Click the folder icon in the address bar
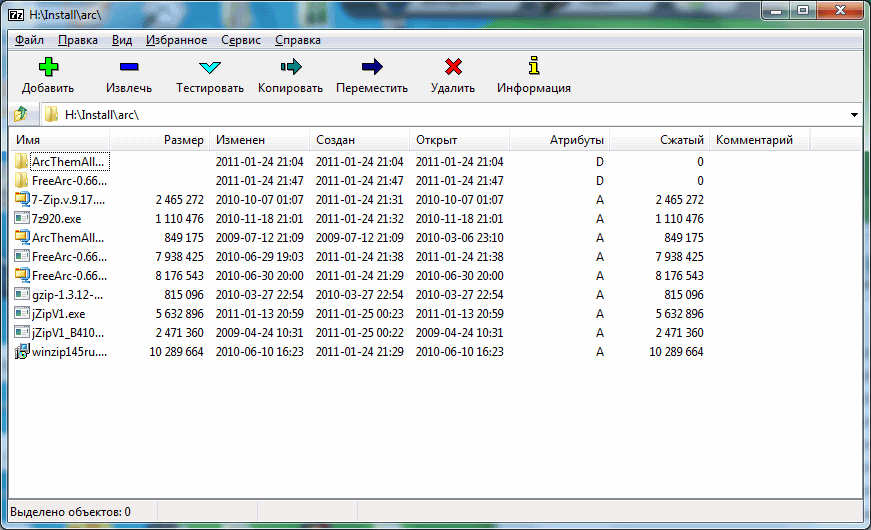The height and width of the screenshot is (530, 871). pos(52,114)
